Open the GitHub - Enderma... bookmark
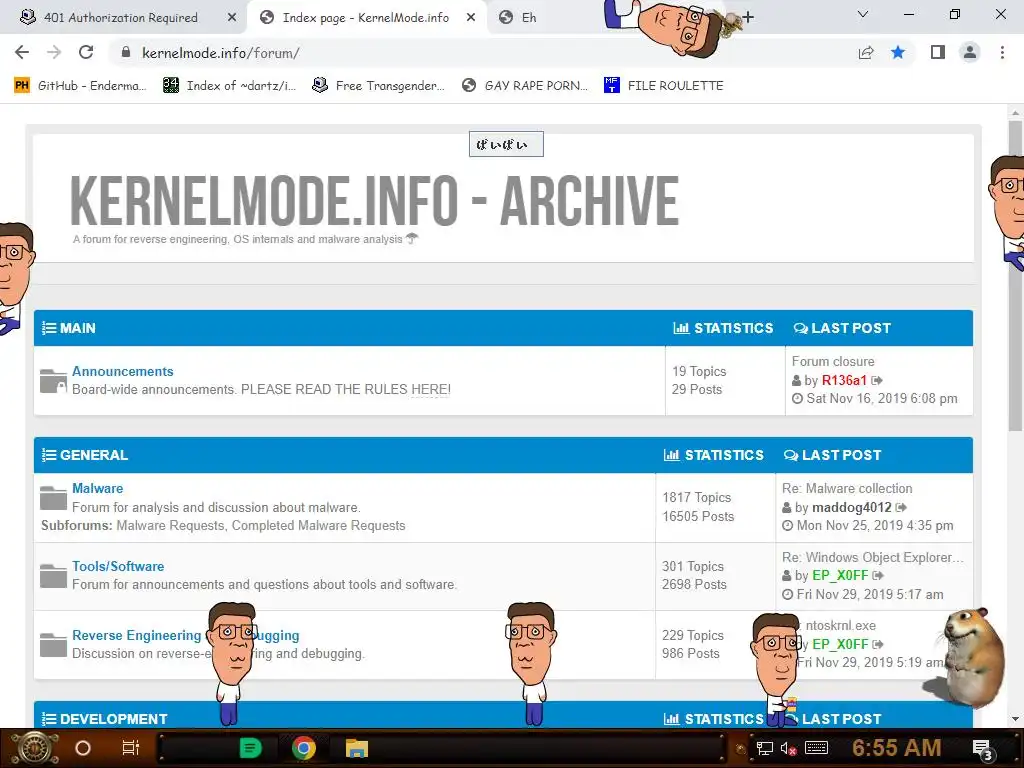The height and width of the screenshot is (768, 1024). (80, 86)
